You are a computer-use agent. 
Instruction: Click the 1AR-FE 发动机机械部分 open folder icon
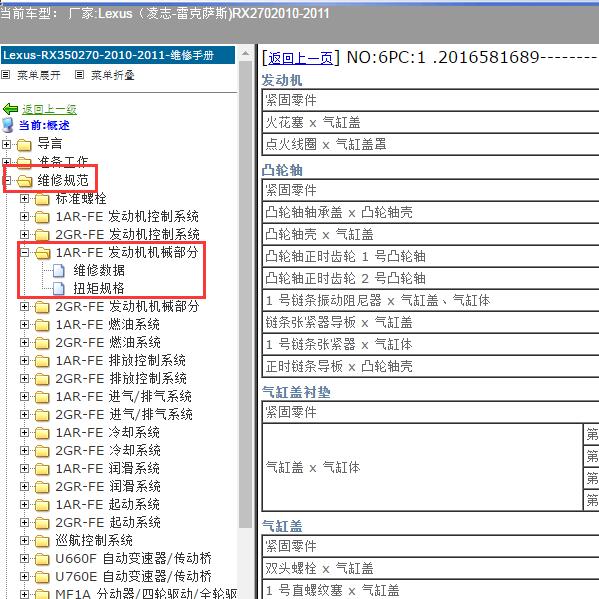[x=43, y=253]
